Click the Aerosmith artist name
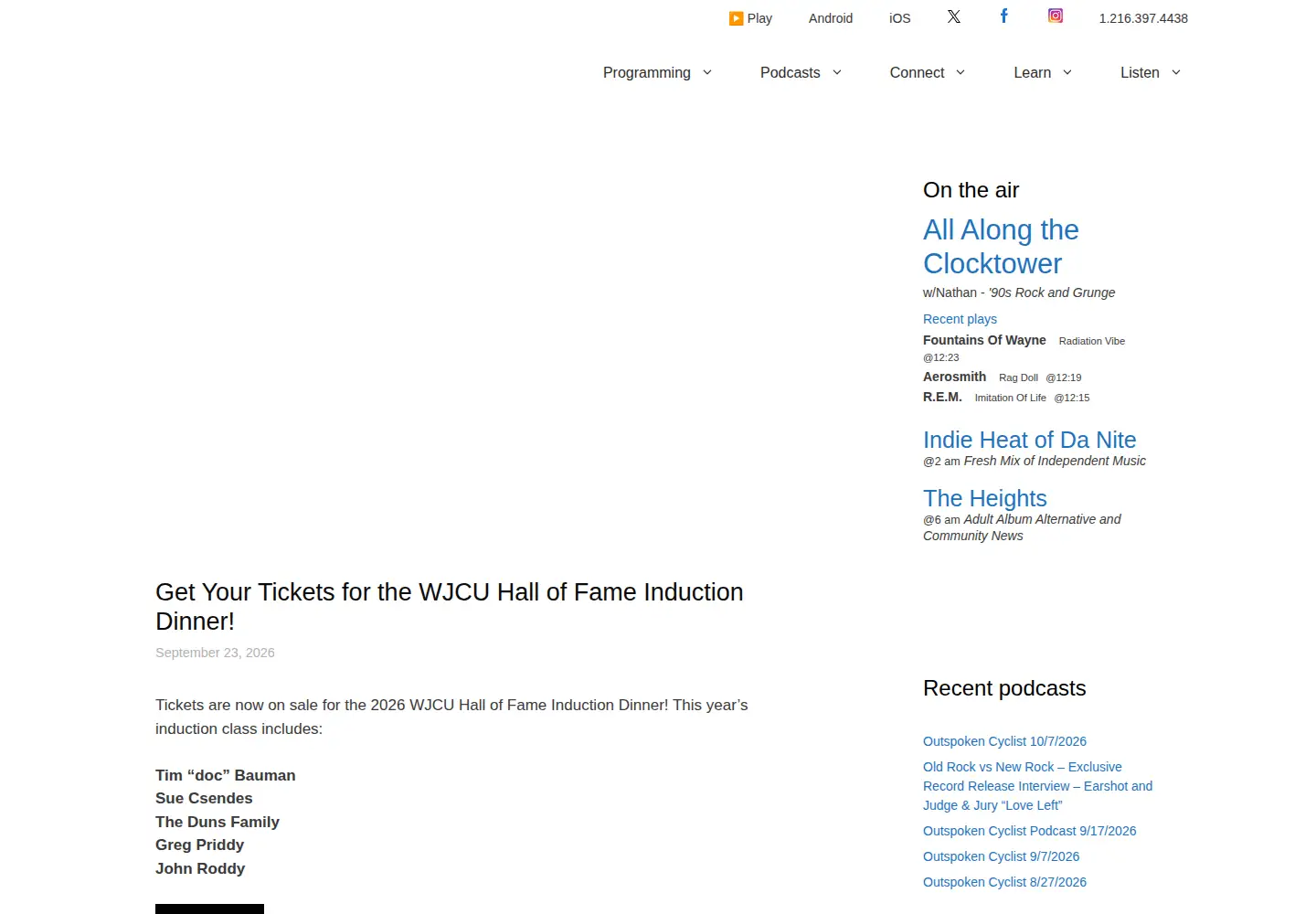The height and width of the screenshot is (914, 1316). [x=954, y=377]
